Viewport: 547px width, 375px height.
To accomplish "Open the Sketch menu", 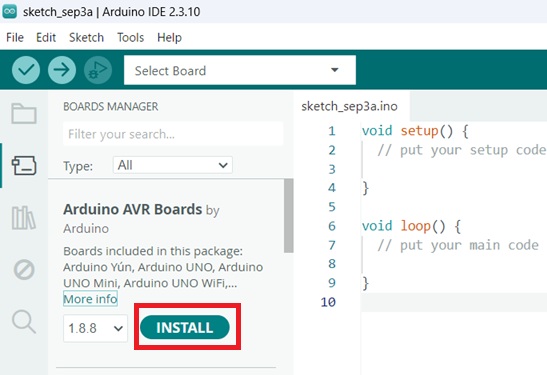I will [x=86, y=37].
